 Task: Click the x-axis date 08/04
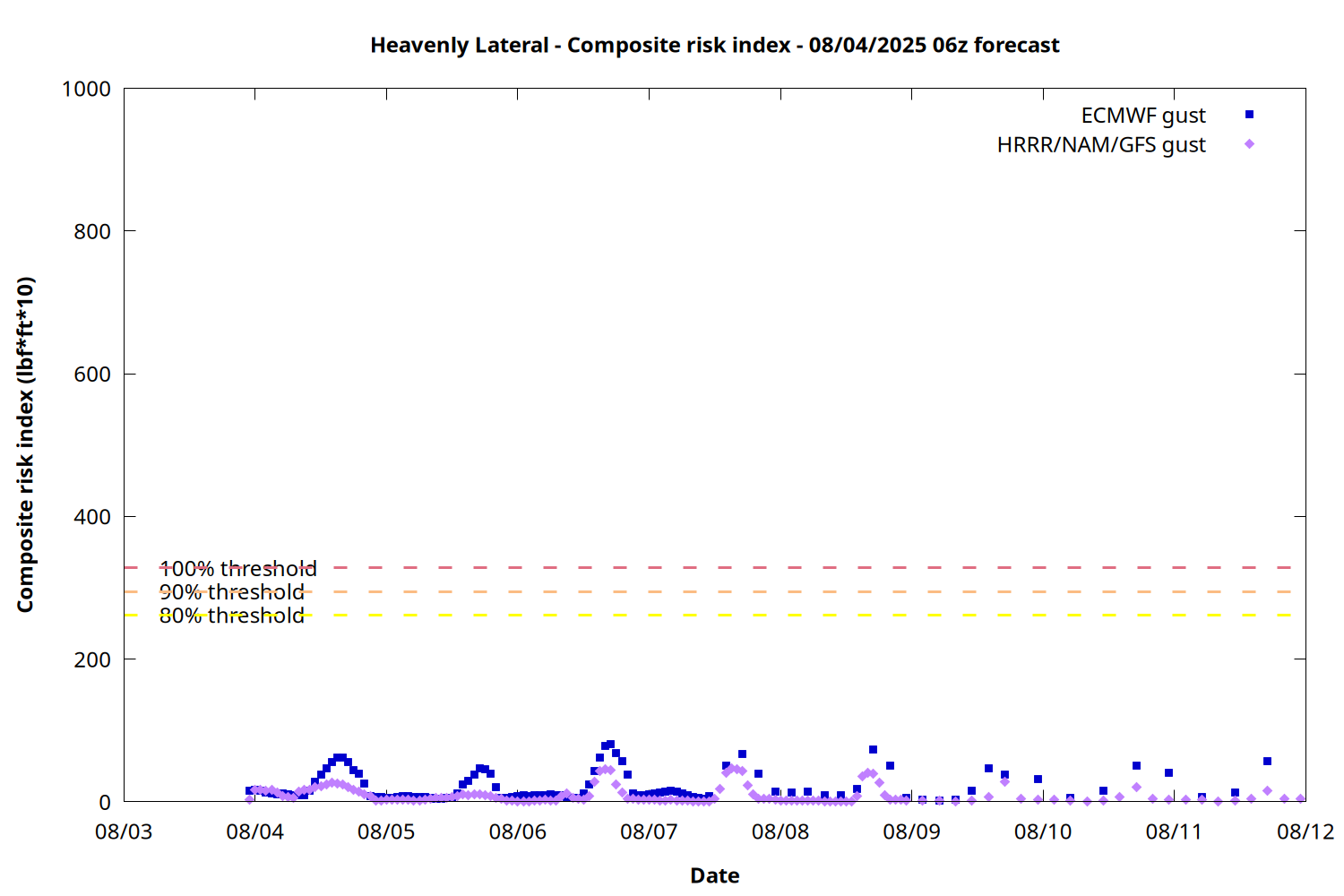[x=255, y=831]
